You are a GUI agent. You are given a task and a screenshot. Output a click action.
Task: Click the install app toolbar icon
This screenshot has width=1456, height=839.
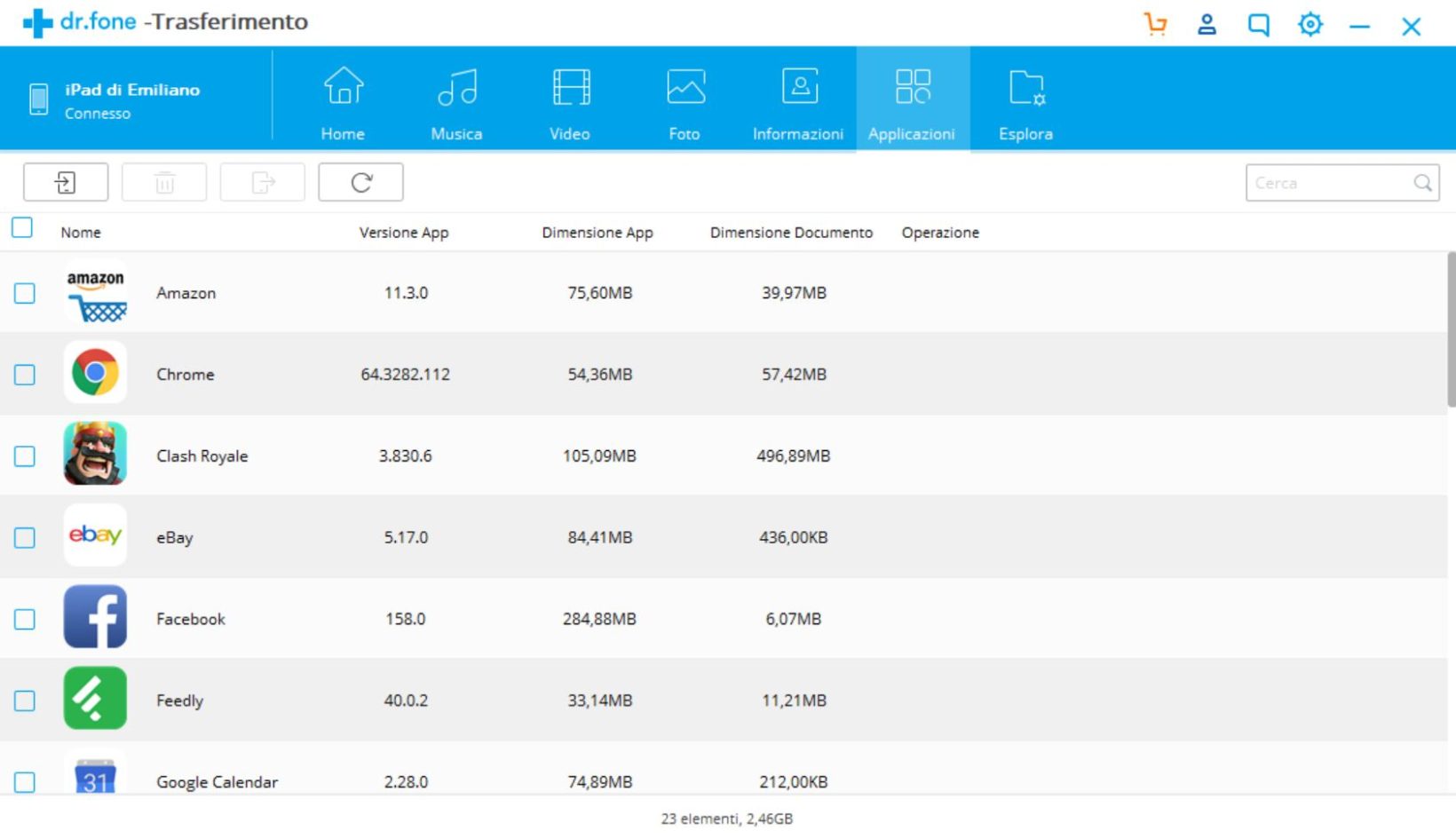click(66, 183)
